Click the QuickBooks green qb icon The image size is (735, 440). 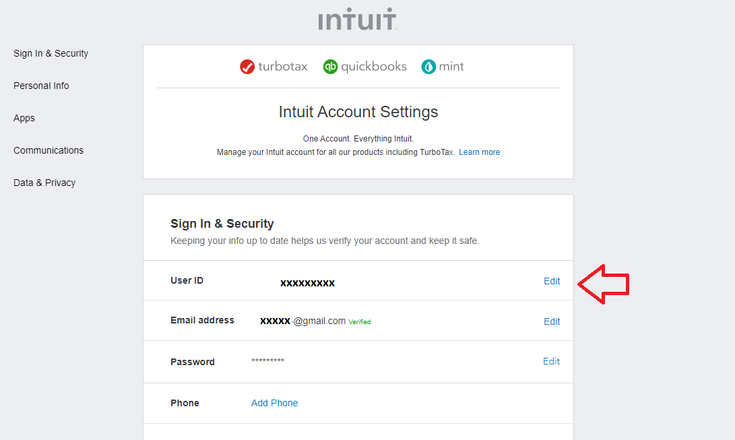click(330, 67)
